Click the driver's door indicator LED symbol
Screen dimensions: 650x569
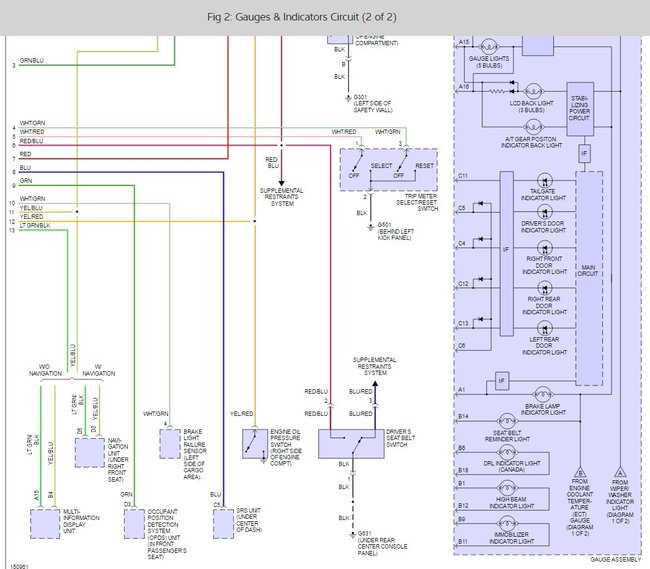[x=544, y=213]
